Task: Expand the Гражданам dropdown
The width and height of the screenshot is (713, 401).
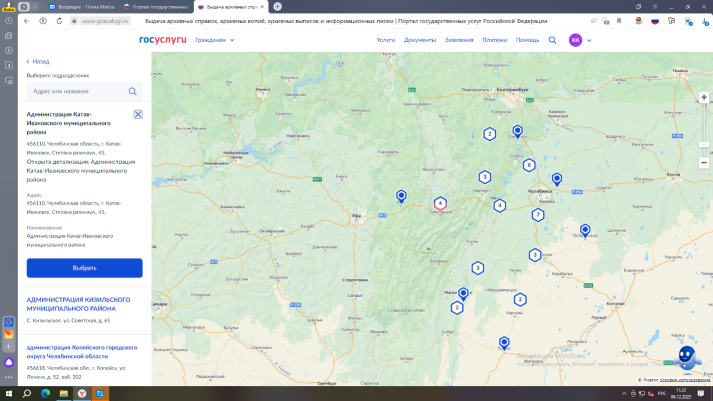Action: (x=215, y=40)
